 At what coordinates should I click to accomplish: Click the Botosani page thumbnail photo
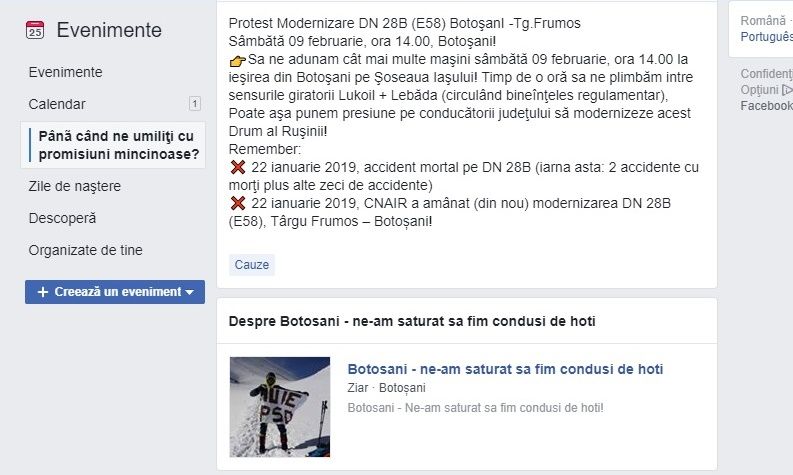pyautogui.click(x=280, y=407)
